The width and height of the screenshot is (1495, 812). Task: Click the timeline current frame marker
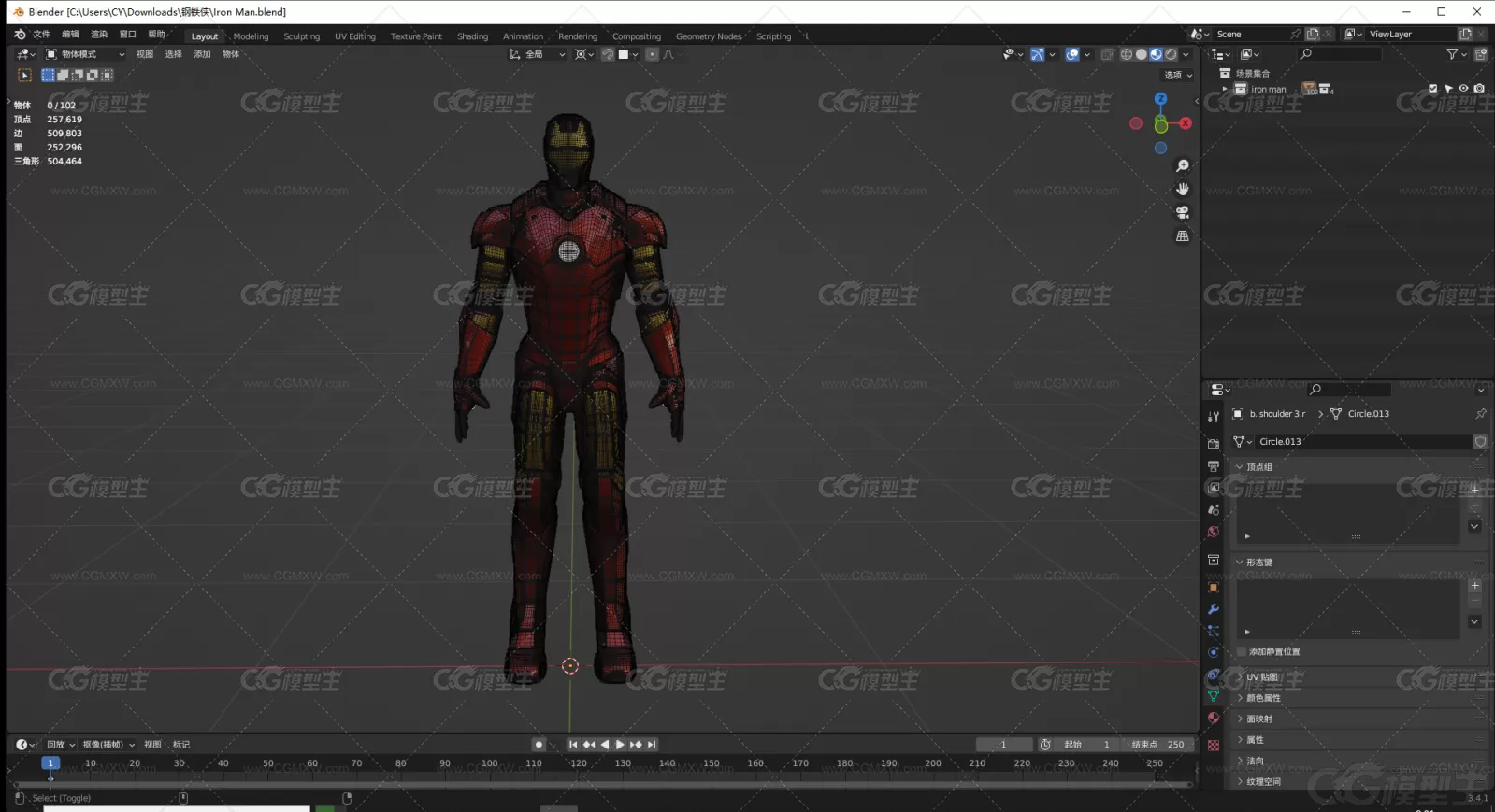click(x=50, y=763)
